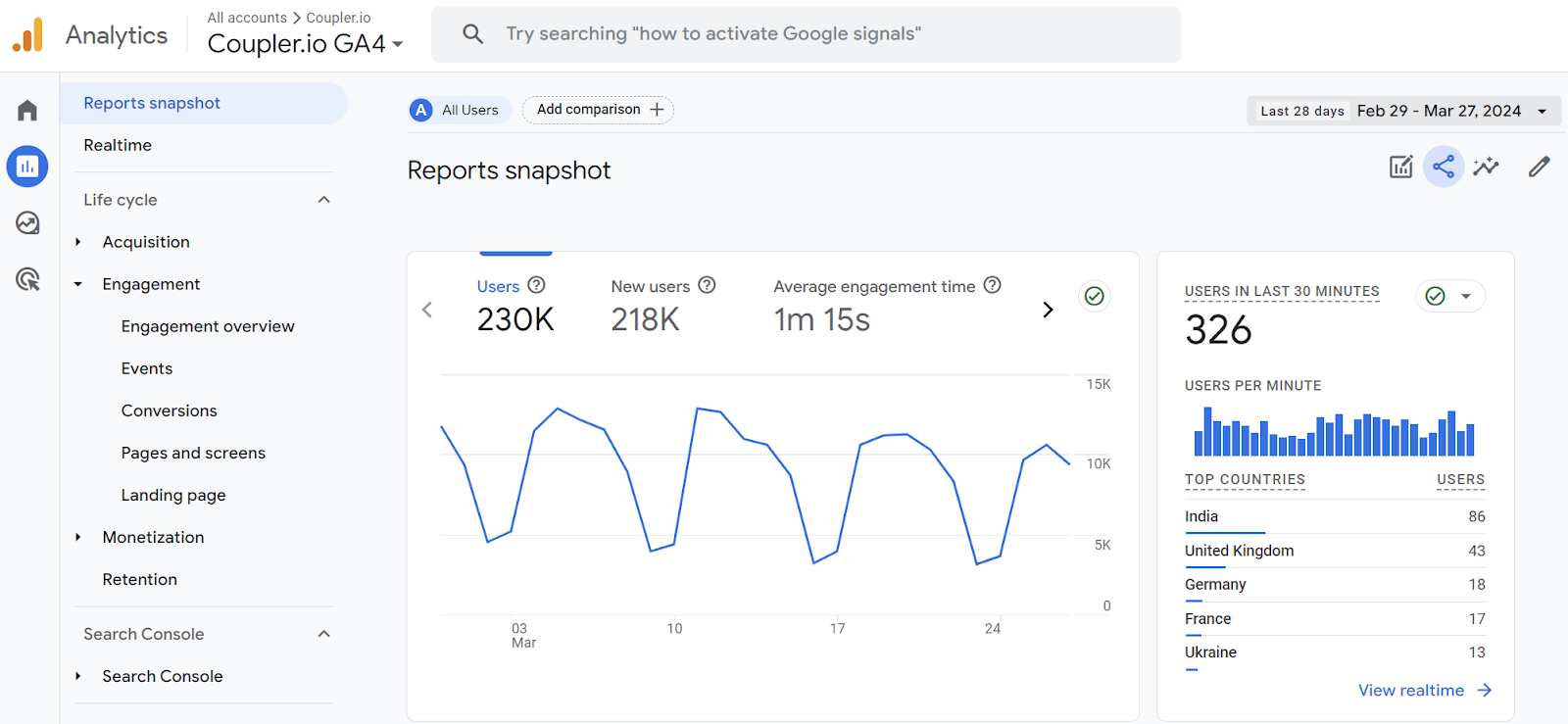Click help icon beside Average engagement time
Image resolution: width=1568 pixels, height=724 pixels.
pyautogui.click(x=993, y=285)
